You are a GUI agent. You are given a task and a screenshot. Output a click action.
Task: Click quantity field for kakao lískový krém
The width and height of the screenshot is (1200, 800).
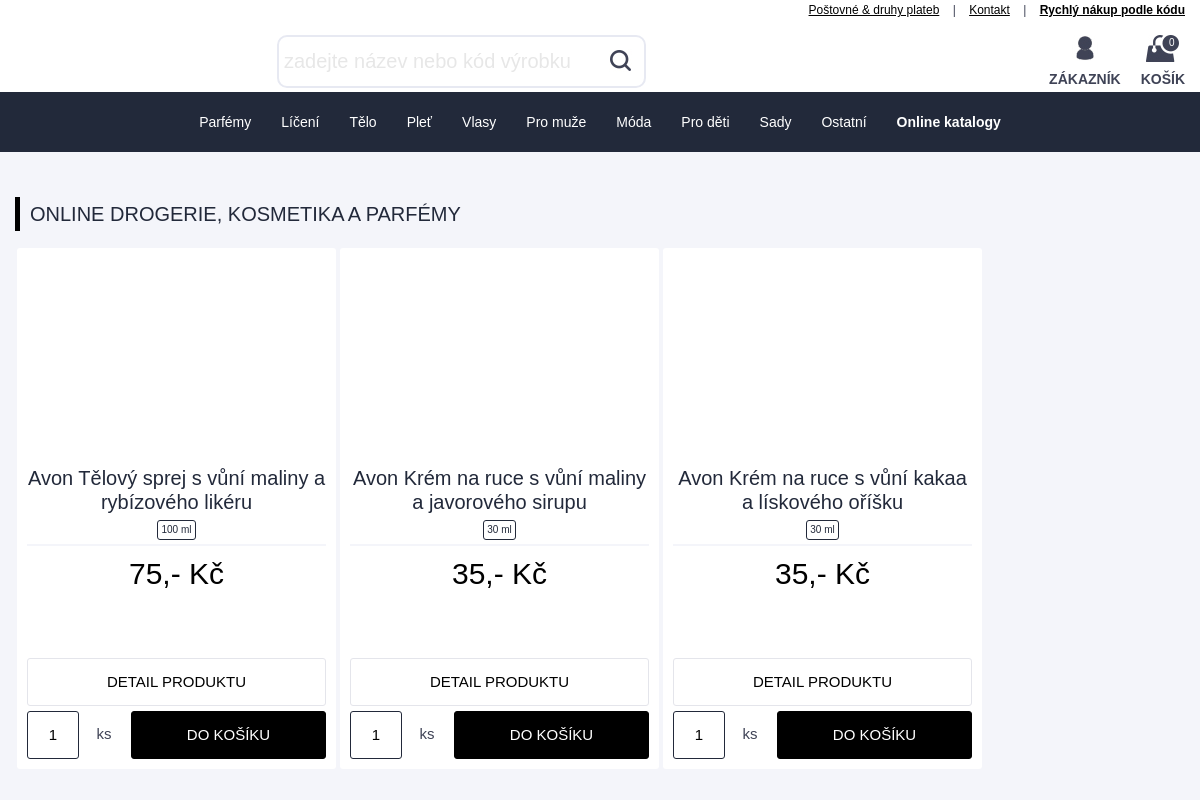(x=699, y=735)
